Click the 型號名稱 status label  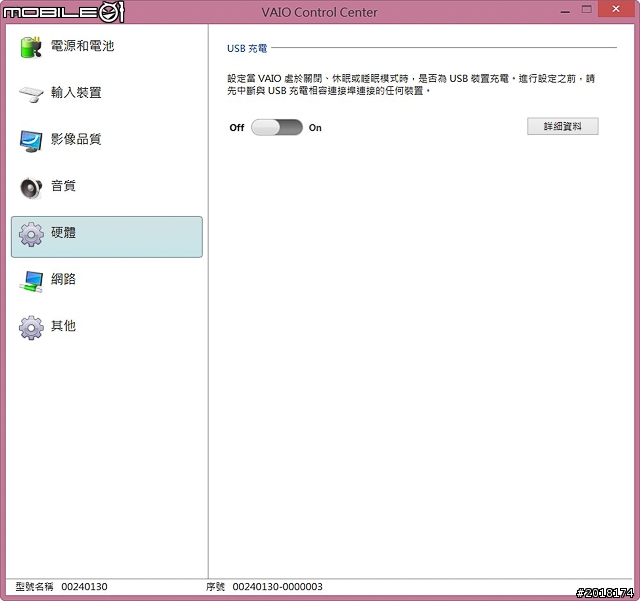pyautogui.click(x=35, y=587)
